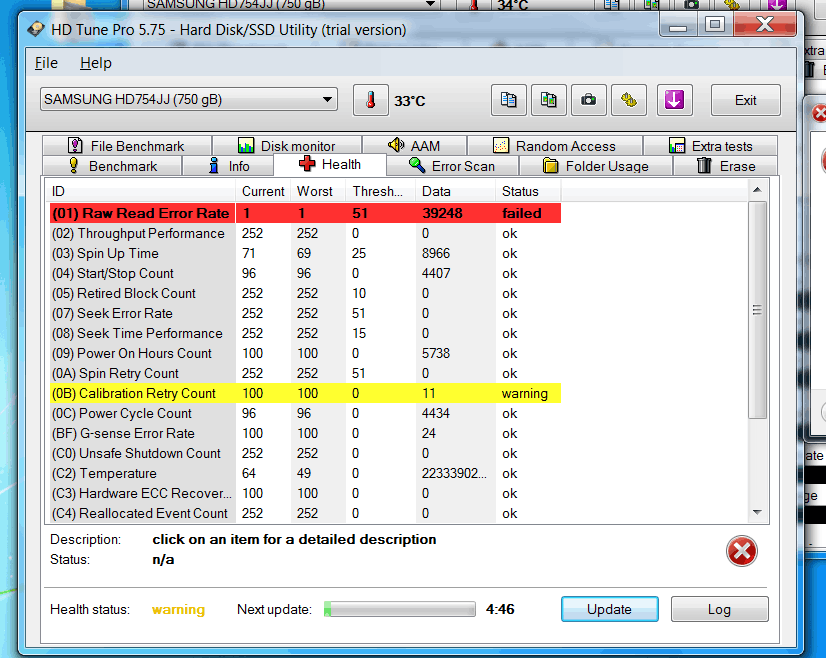826x658 pixels.
Task: Select the (BF) G-sense Error Rate row
Action: tap(305, 434)
